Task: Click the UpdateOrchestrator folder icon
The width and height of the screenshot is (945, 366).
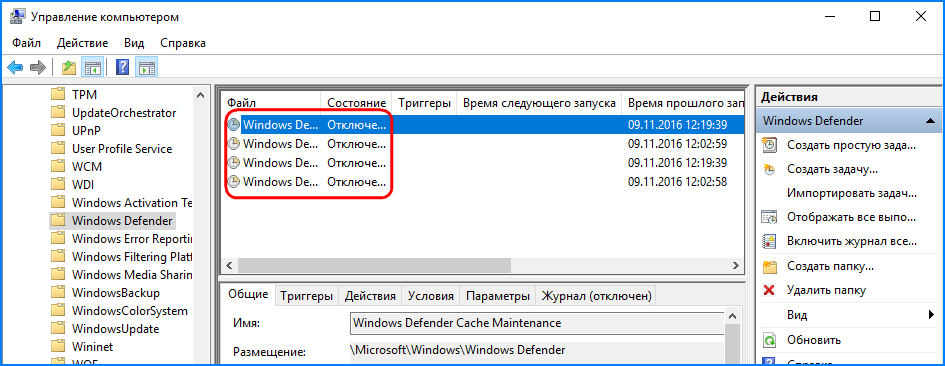Action: [58, 113]
